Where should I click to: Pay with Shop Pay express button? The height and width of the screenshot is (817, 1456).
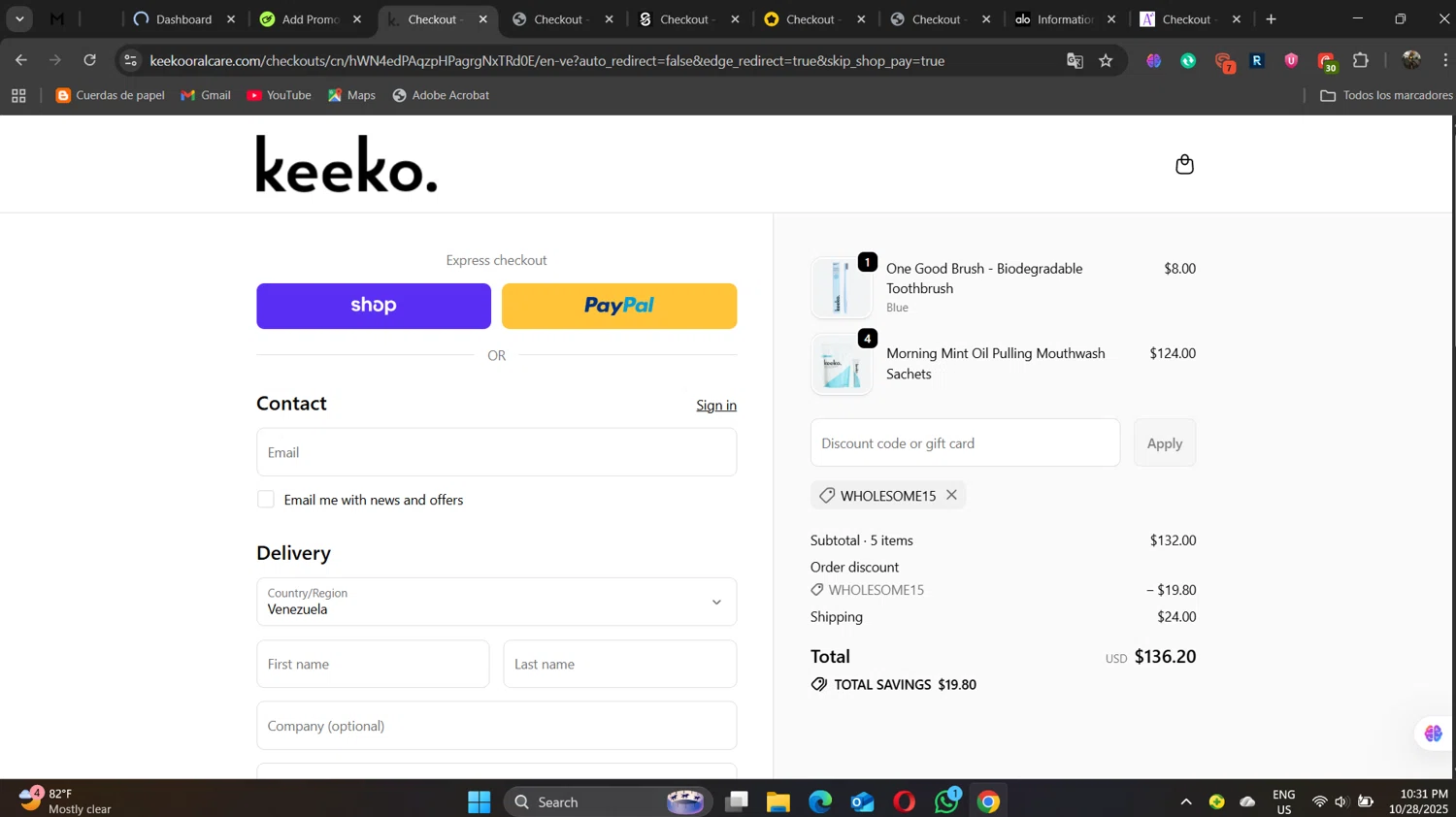pyautogui.click(x=374, y=306)
